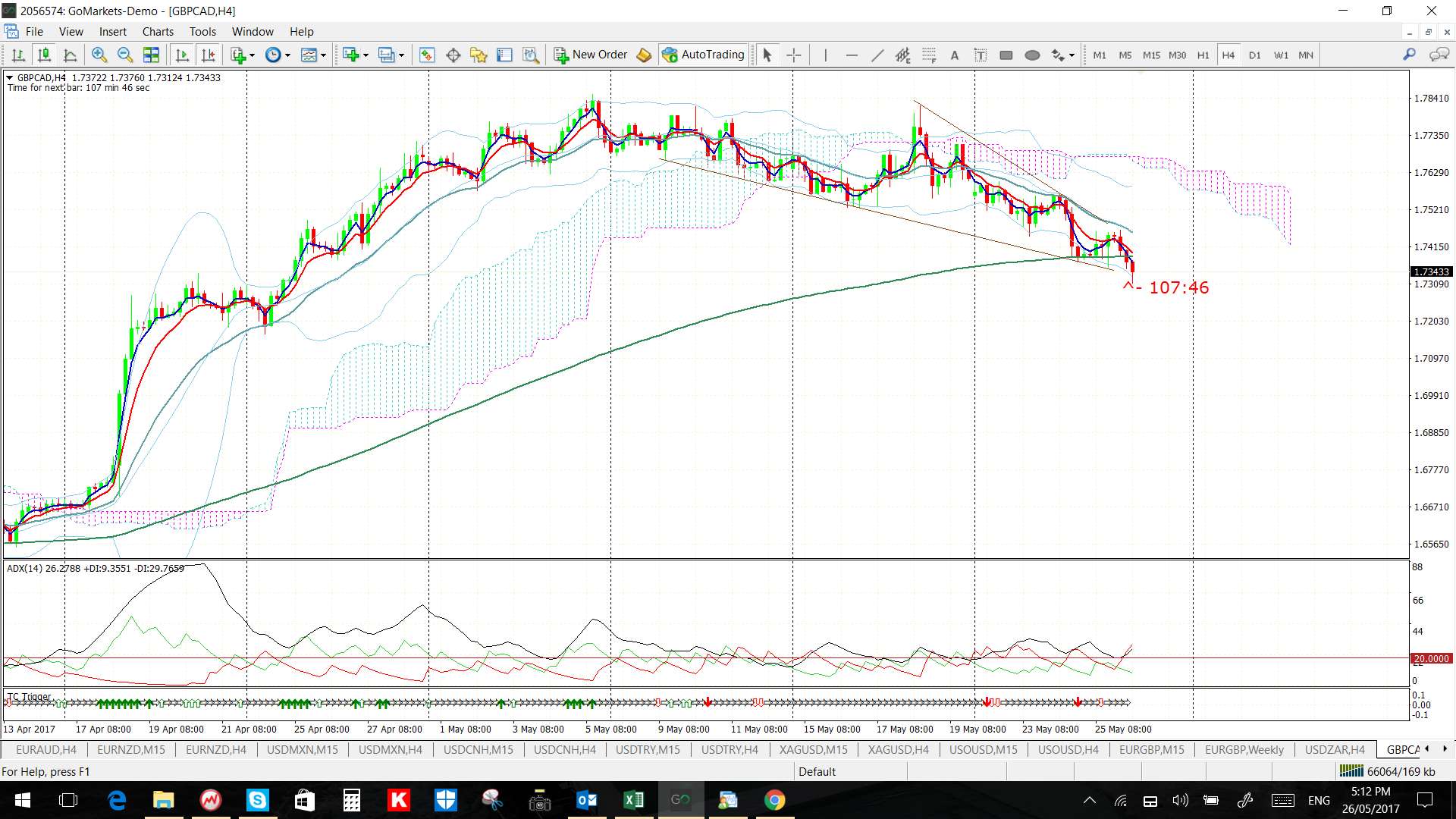The image size is (1456, 819).
Task: Select the cursor arrow tool
Action: [x=767, y=55]
